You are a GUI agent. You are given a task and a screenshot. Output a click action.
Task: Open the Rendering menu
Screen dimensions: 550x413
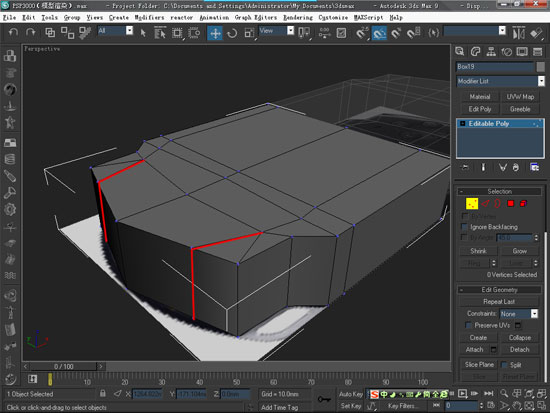pos(298,18)
